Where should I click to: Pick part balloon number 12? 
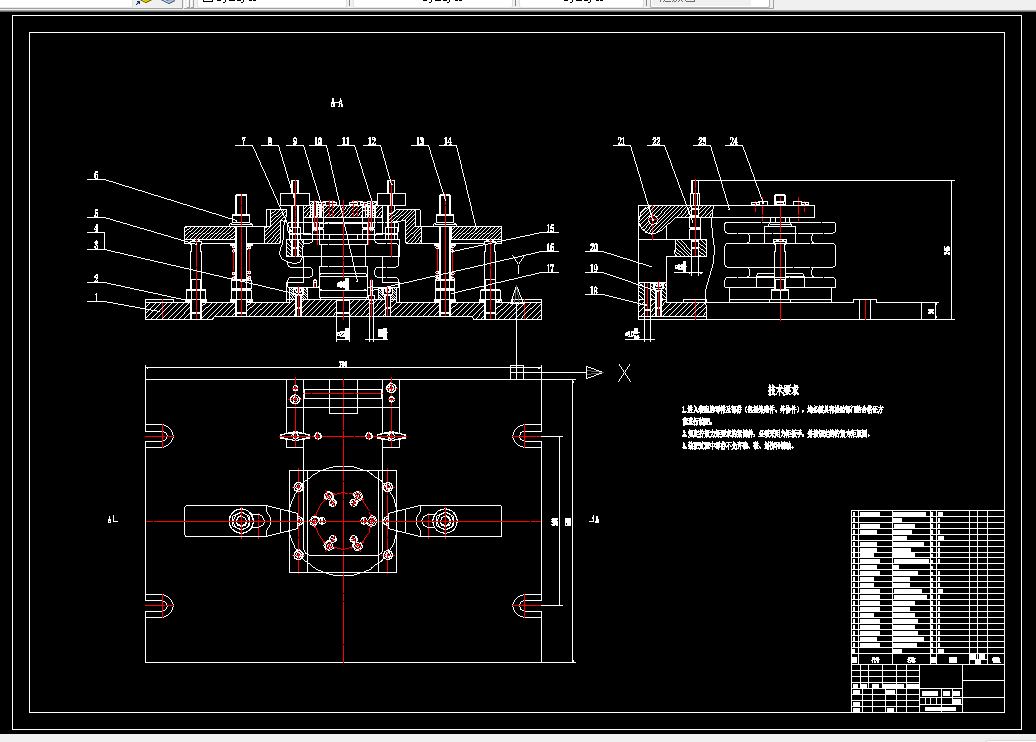tap(372, 141)
